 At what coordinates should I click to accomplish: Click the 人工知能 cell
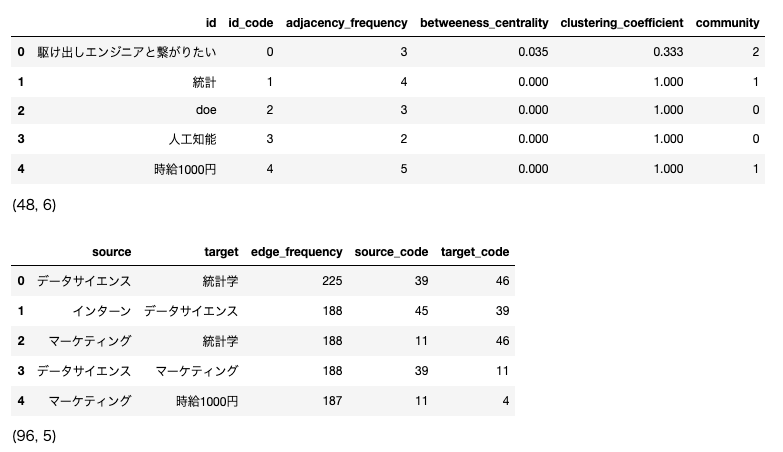[x=192, y=139]
